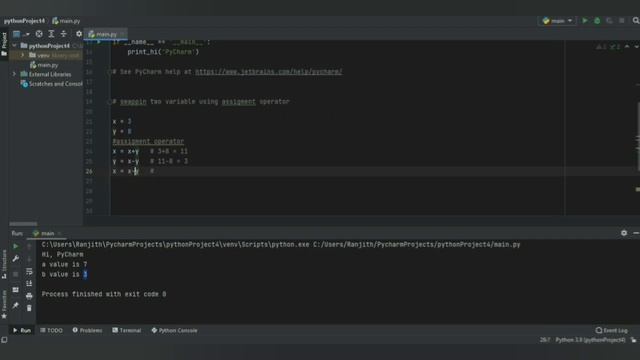Expand the External Libraries node
The image size is (640, 360).
pyautogui.click(x=14, y=74)
